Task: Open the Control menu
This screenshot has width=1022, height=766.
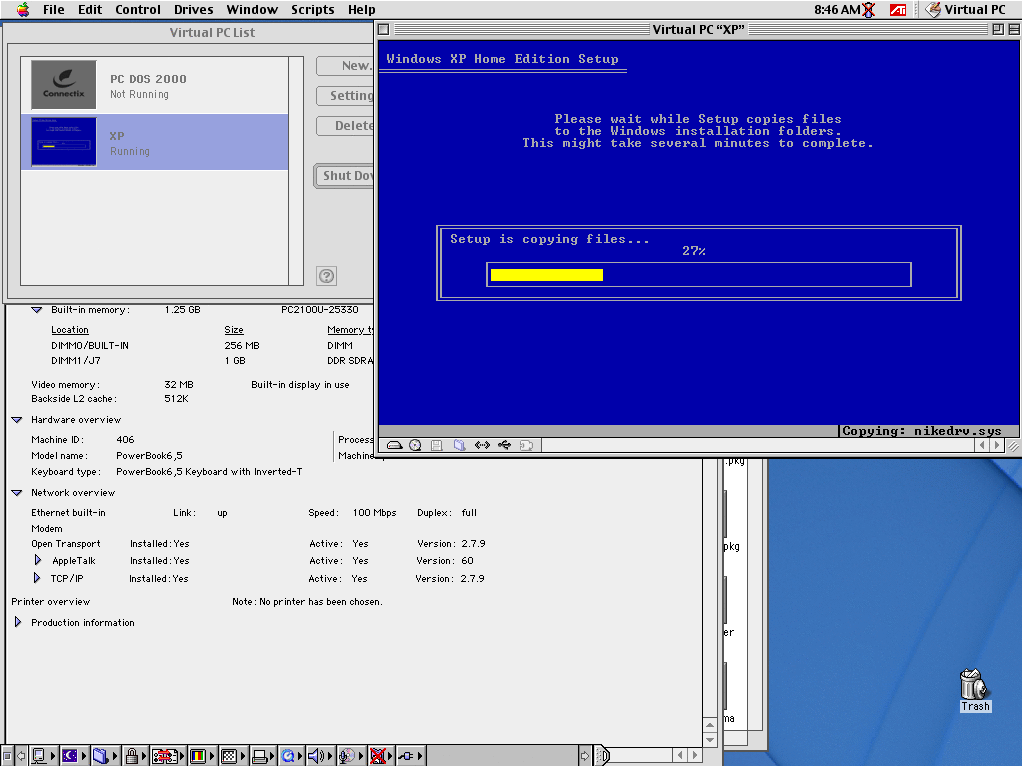Action: pyautogui.click(x=138, y=10)
